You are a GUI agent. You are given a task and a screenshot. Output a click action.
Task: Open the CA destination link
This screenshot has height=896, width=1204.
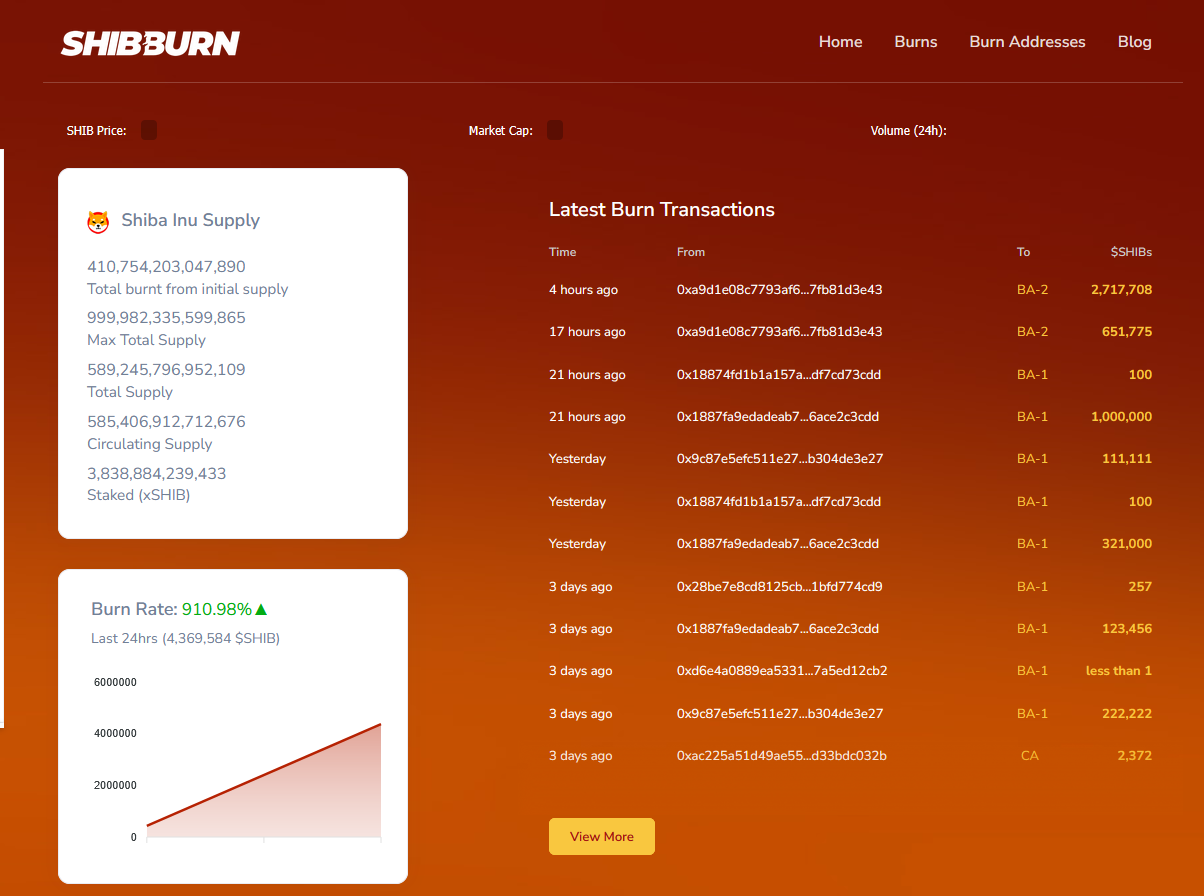1029,756
